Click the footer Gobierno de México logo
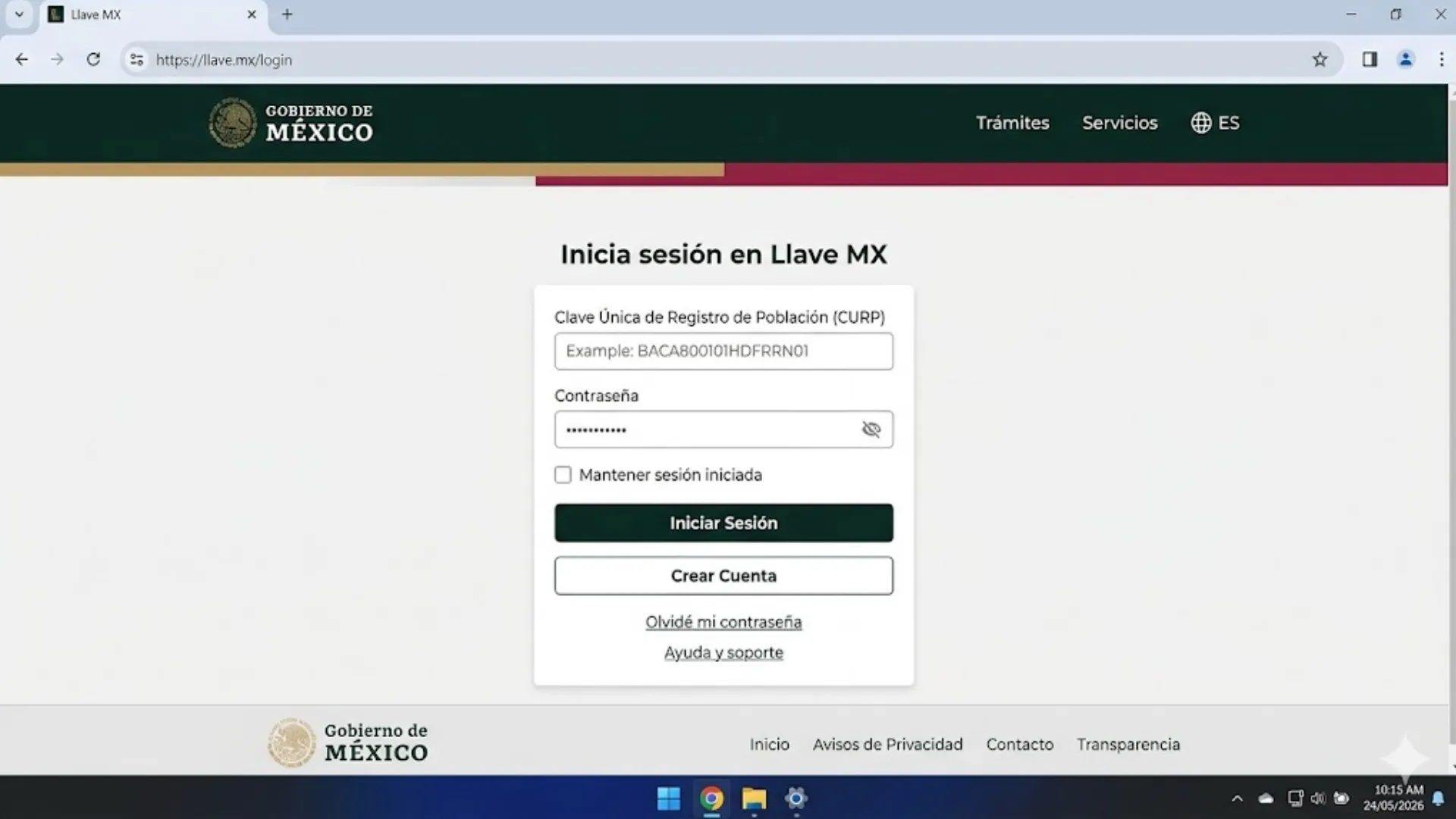The image size is (1456, 819). point(348,742)
